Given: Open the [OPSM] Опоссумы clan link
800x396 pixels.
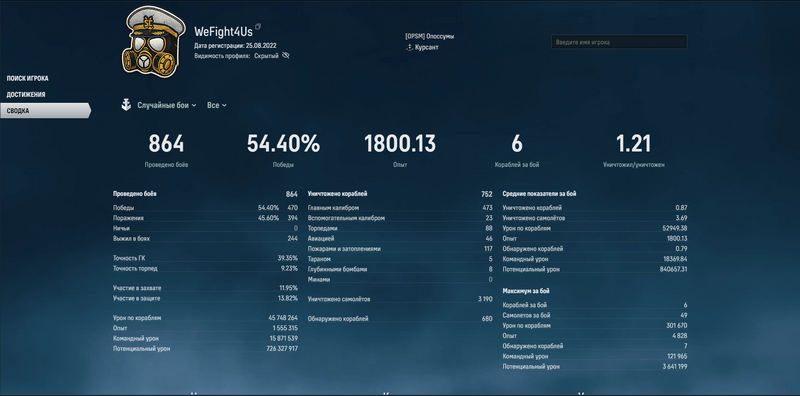Looking at the screenshot, I should [x=430, y=36].
